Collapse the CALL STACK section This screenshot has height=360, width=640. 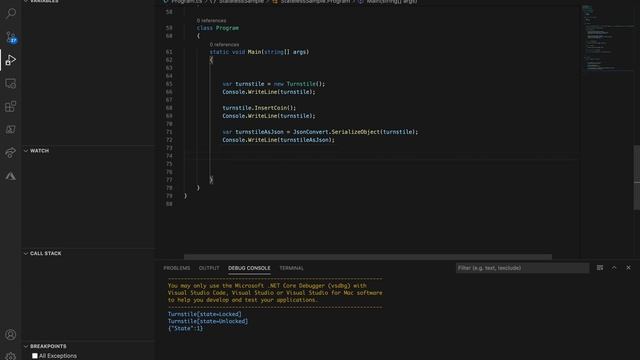[42, 253]
